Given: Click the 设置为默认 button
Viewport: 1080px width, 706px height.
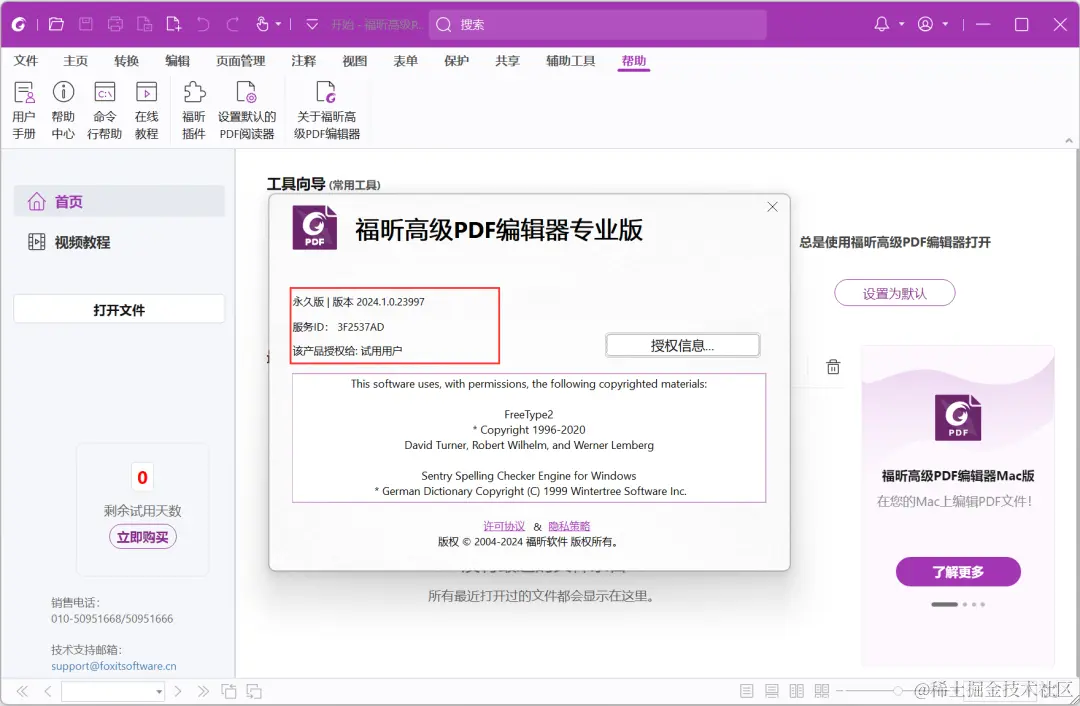Looking at the screenshot, I should tap(895, 293).
